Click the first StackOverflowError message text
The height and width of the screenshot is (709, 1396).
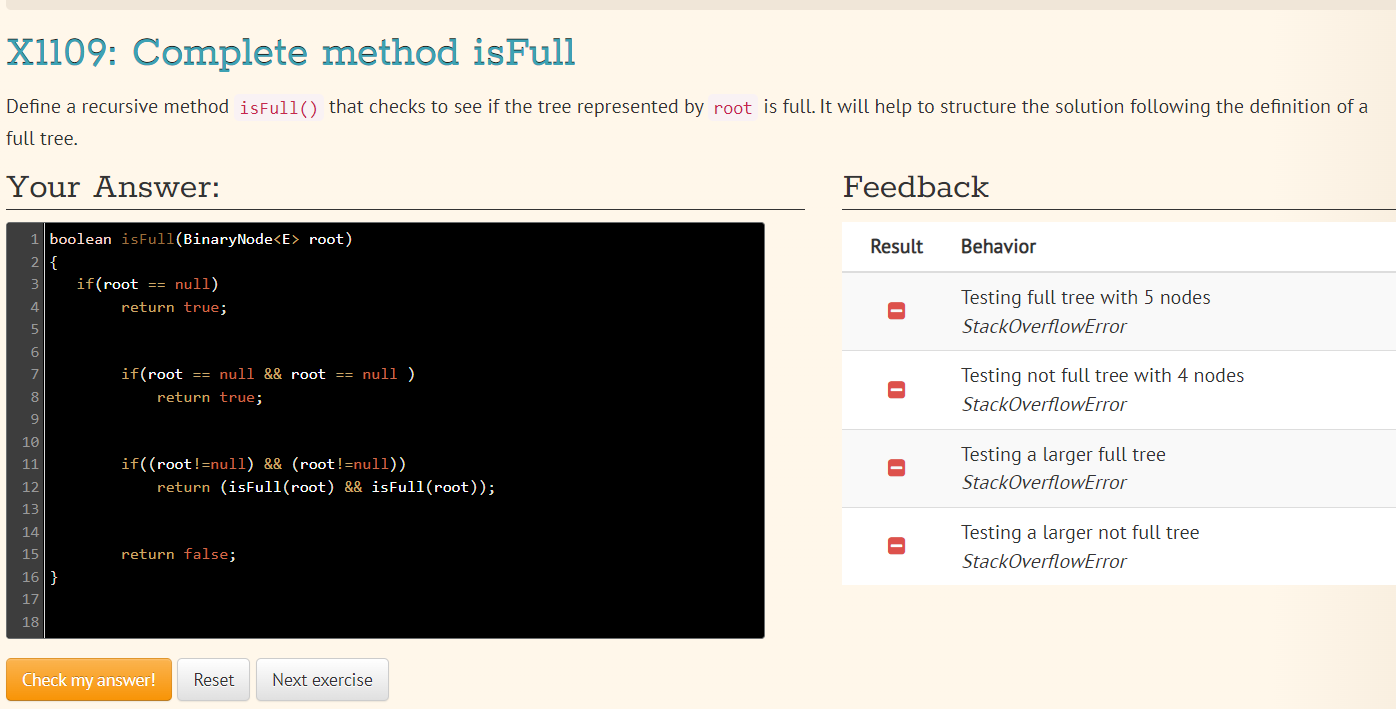[x=1044, y=327]
